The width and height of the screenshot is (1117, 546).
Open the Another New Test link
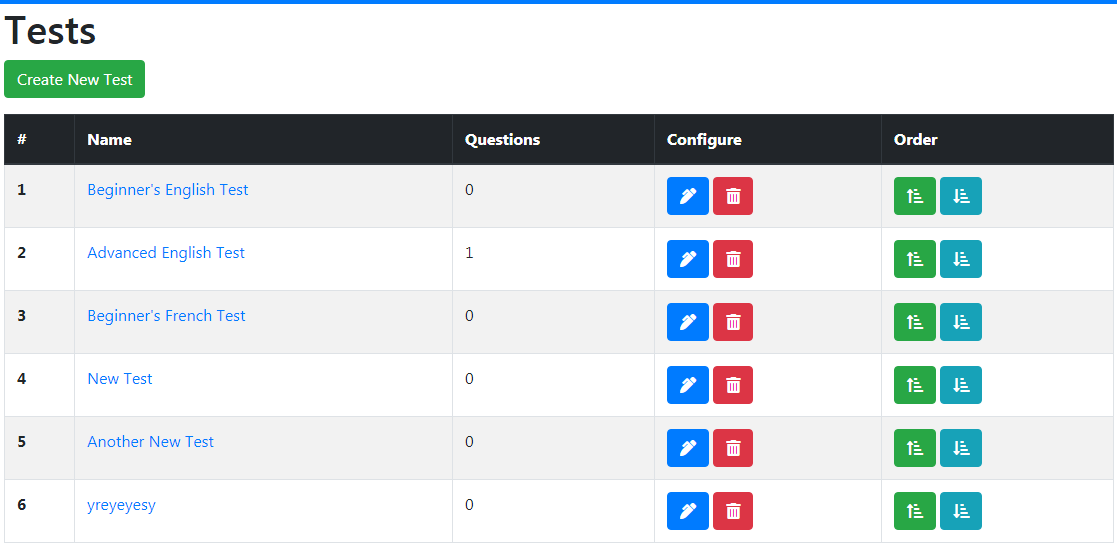coord(150,442)
